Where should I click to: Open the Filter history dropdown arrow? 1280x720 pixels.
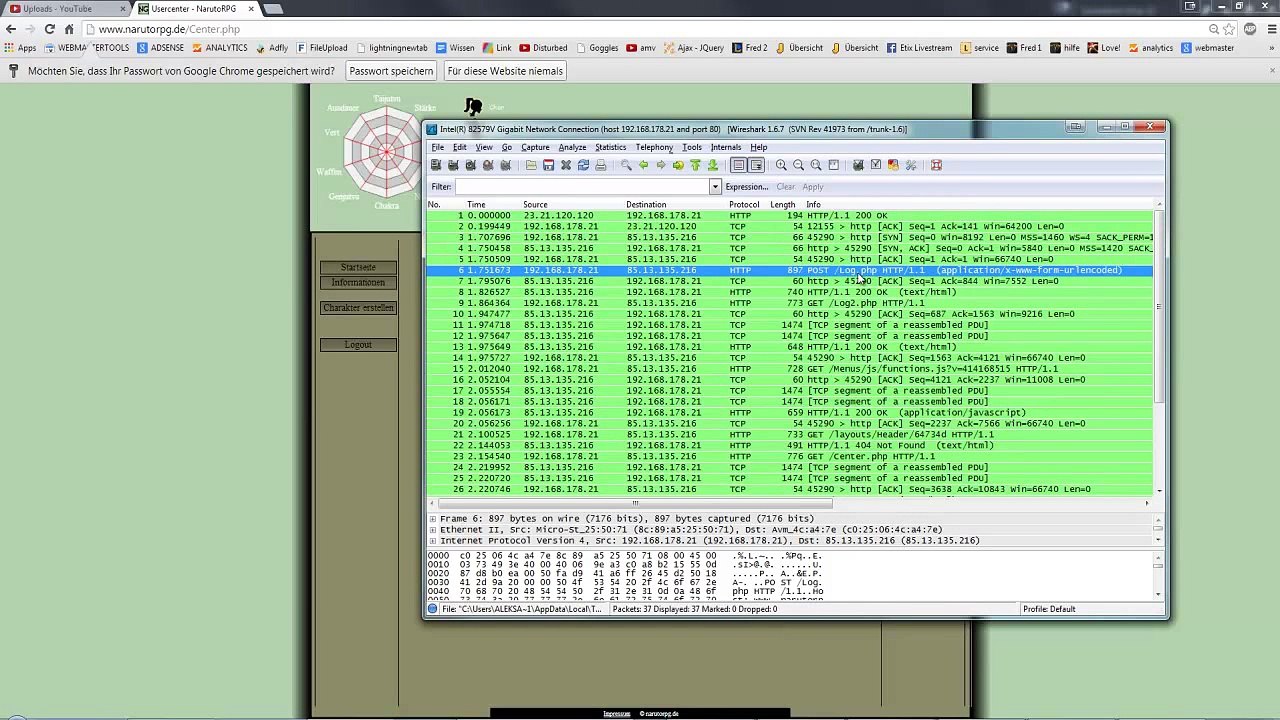pos(714,187)
